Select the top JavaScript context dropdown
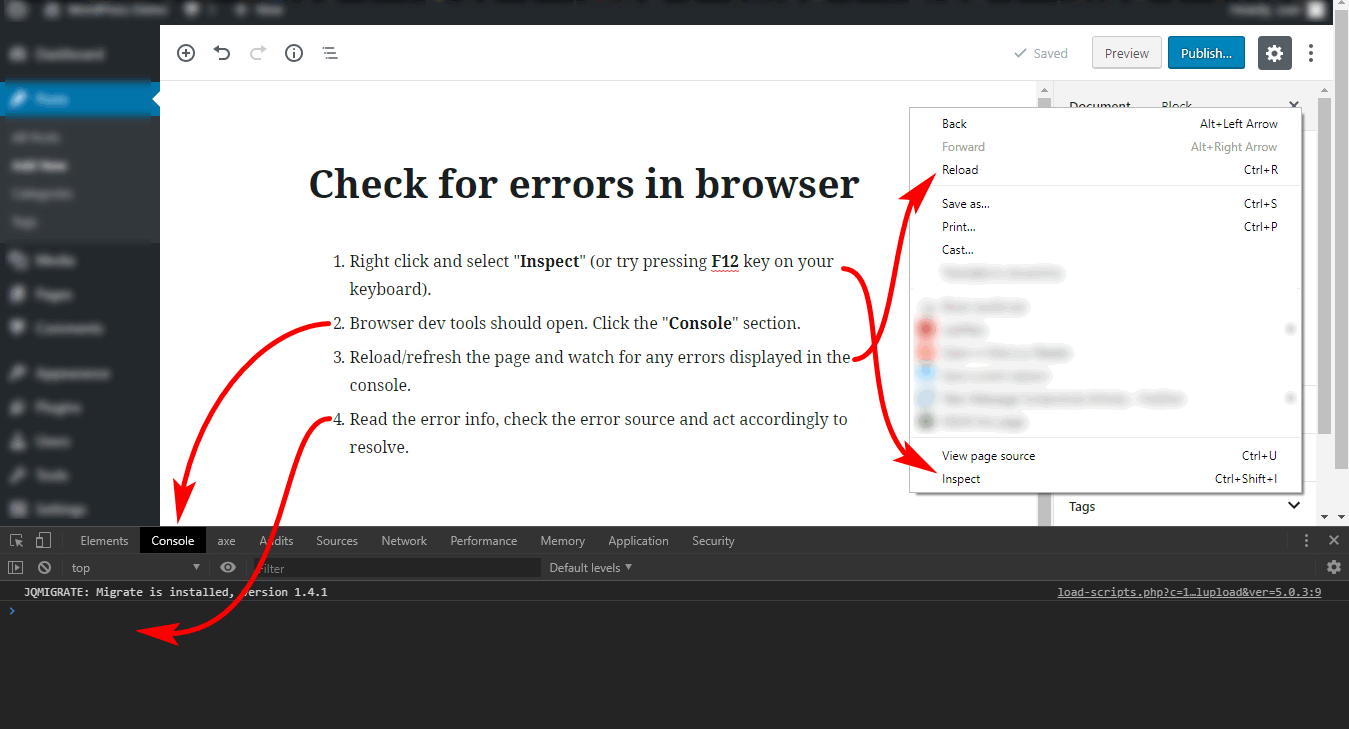The image size is (1349, 729). [x=136, y=567]
